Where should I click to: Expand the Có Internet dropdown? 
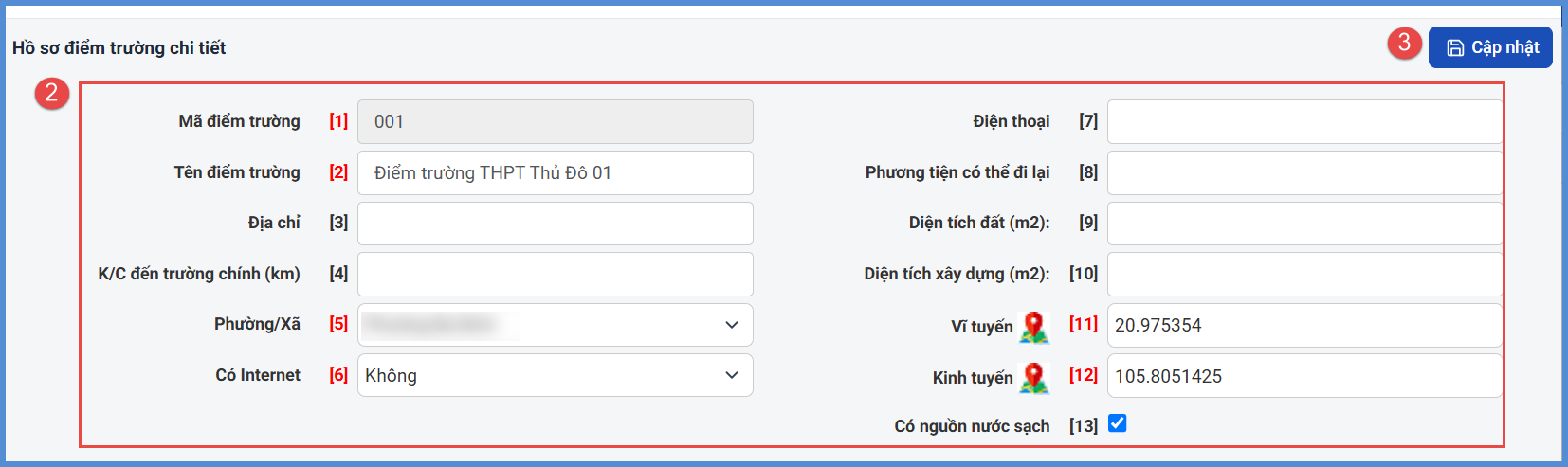tap(556, 375)
